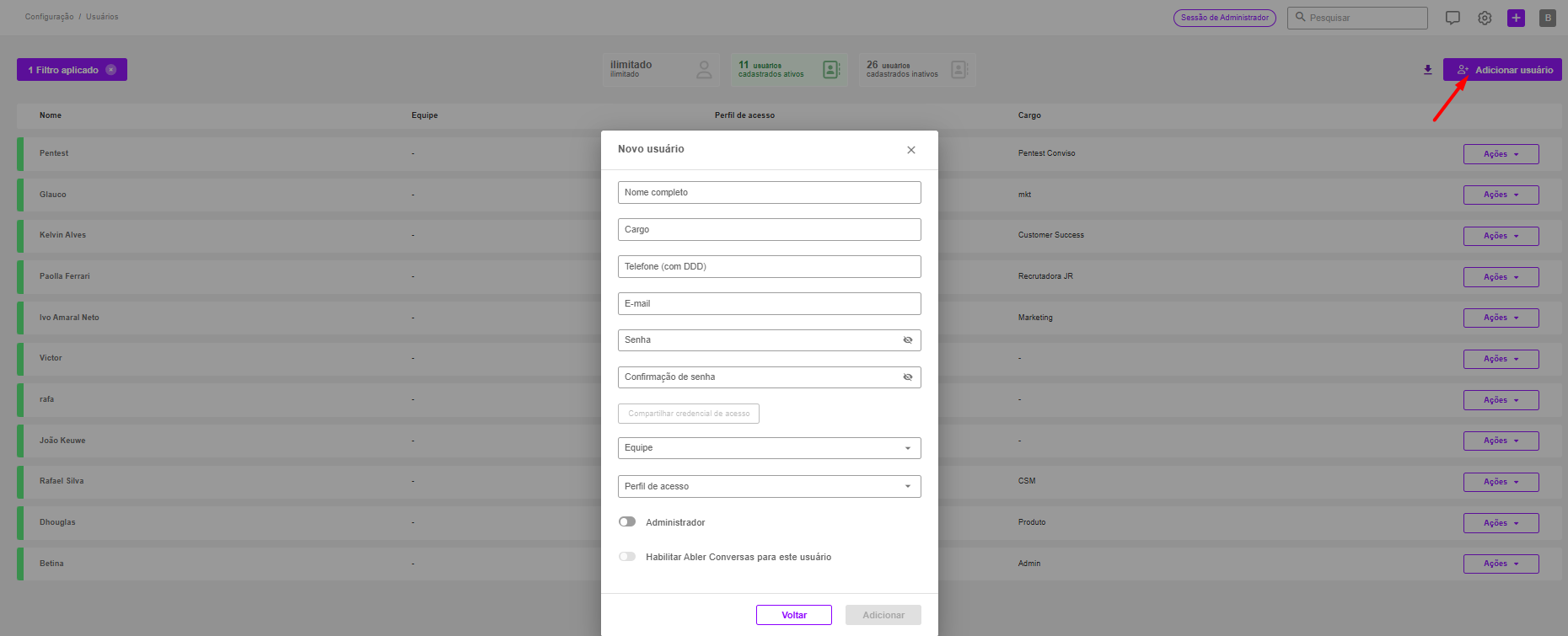Click the Usuários breadcrumb
1568x636 pixels.
coord(102,17)
